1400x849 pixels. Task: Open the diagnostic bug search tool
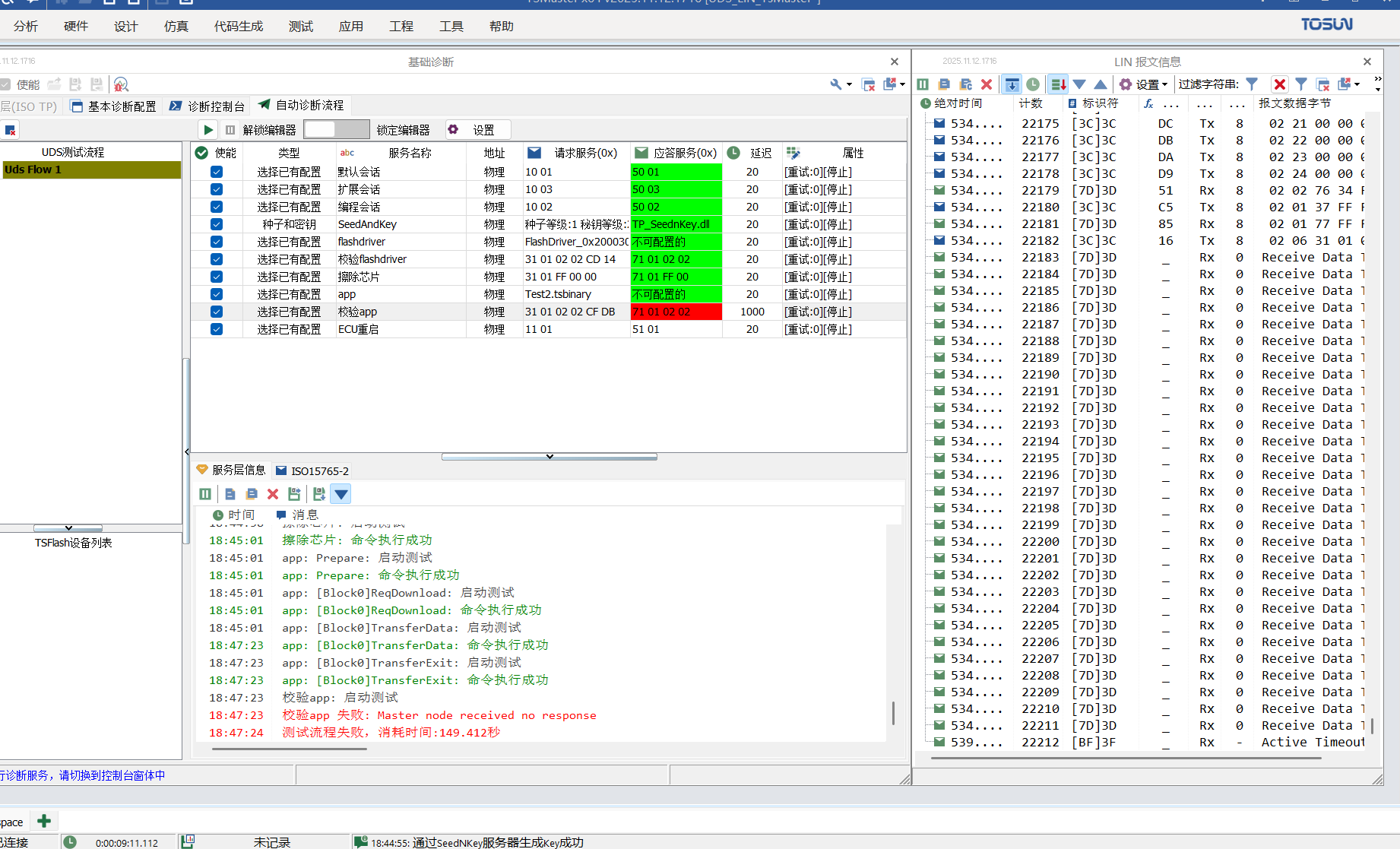click(x=121, y=84)
